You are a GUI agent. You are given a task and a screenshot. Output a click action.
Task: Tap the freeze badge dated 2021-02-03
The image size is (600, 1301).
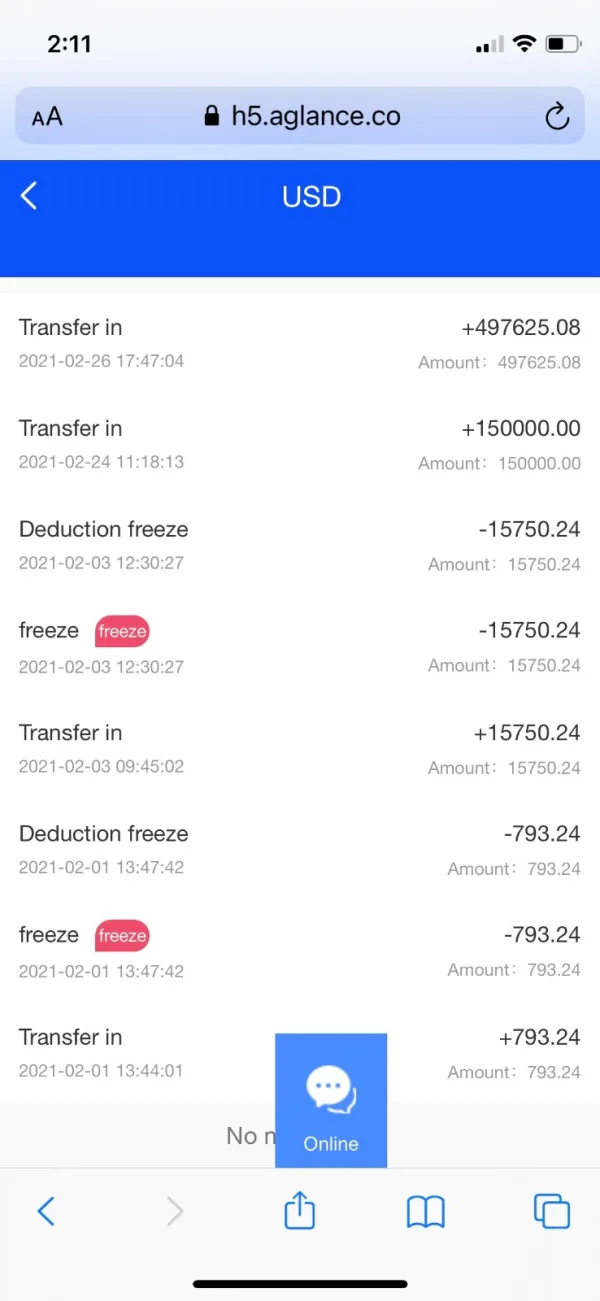click(x=122, y=631)
